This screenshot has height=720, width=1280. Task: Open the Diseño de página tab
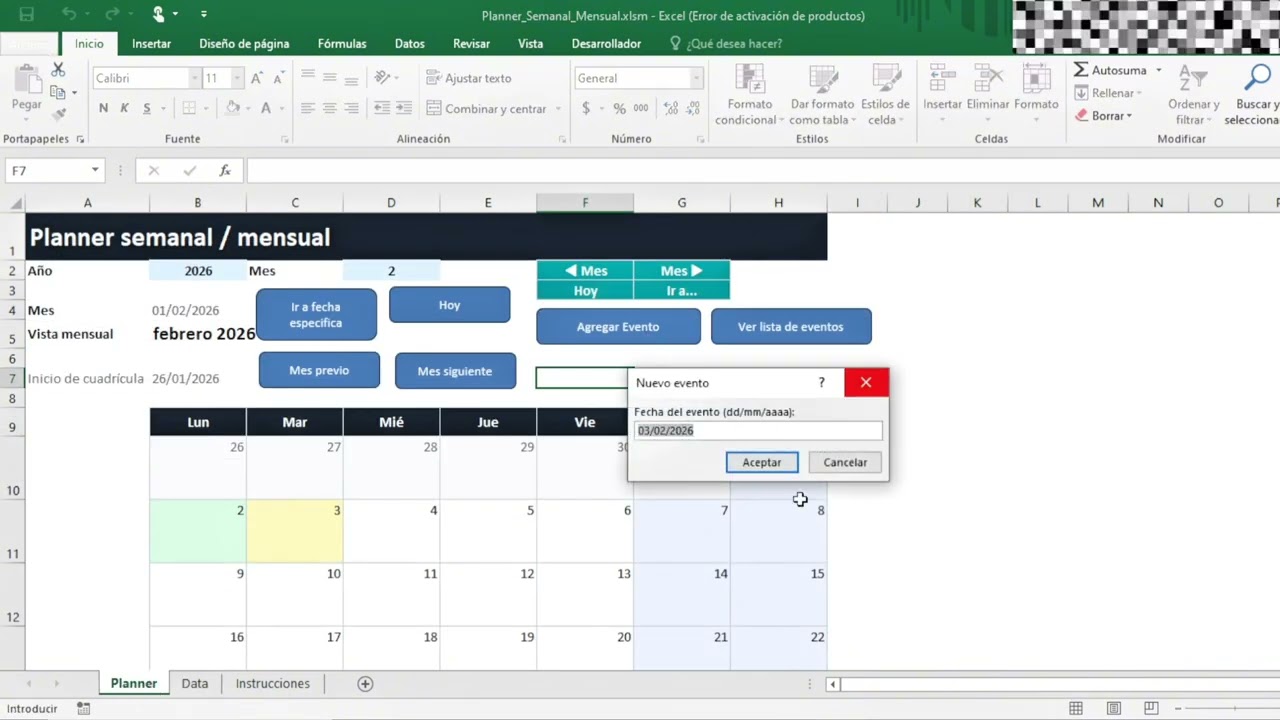point(244,43)
